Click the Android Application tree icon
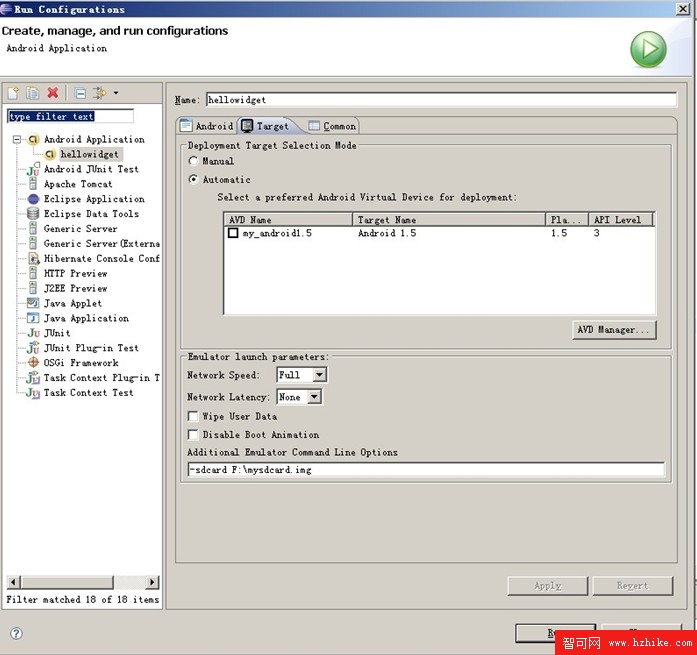 [33, 140]
